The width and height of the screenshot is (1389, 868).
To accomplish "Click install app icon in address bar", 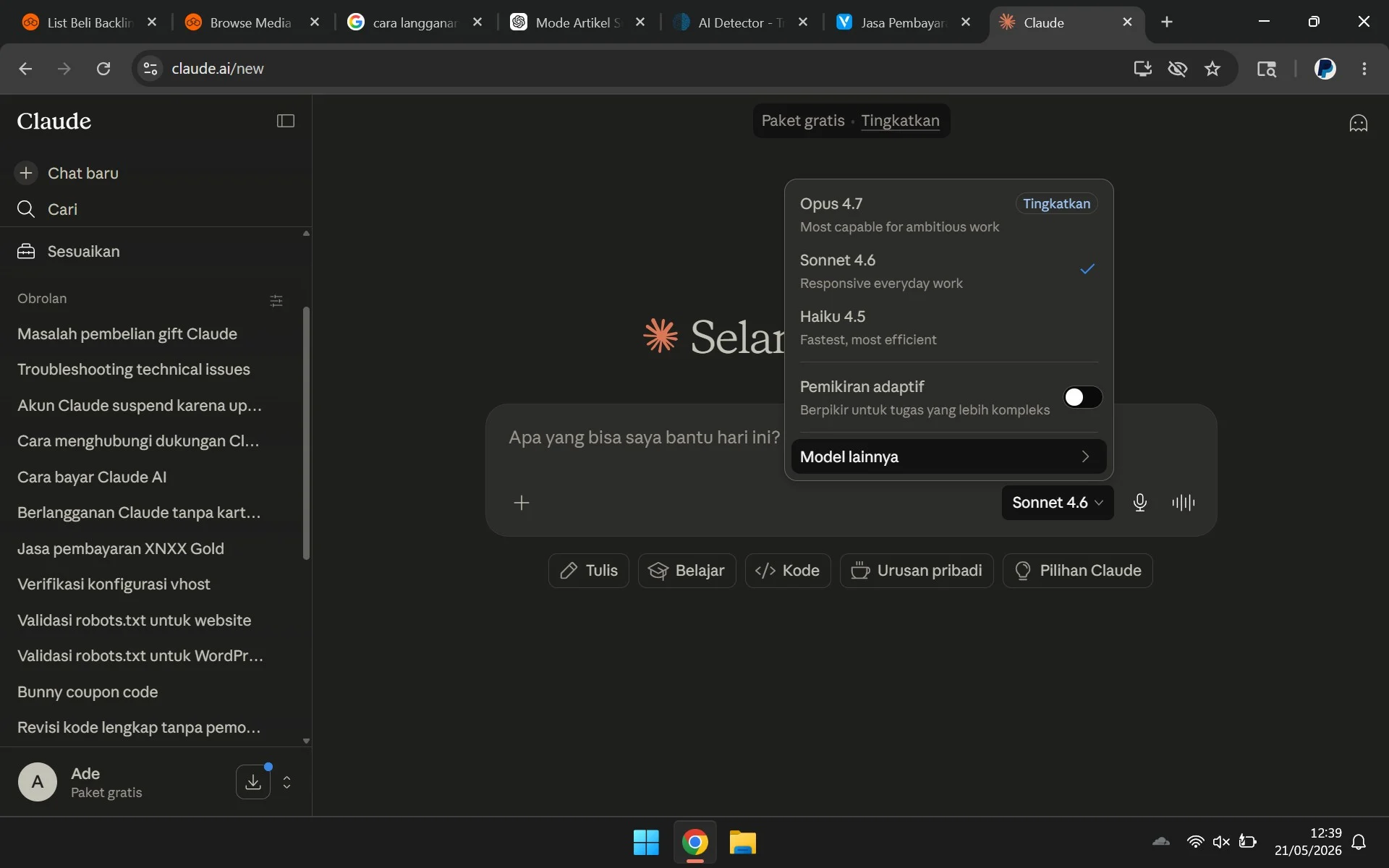I will click(x=1142, y=69).
